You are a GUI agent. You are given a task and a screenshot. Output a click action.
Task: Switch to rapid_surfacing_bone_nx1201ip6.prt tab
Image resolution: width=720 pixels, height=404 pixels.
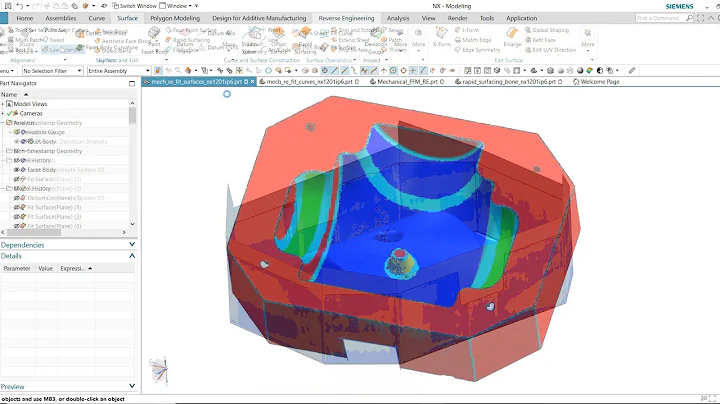click(x=509, y=82)
